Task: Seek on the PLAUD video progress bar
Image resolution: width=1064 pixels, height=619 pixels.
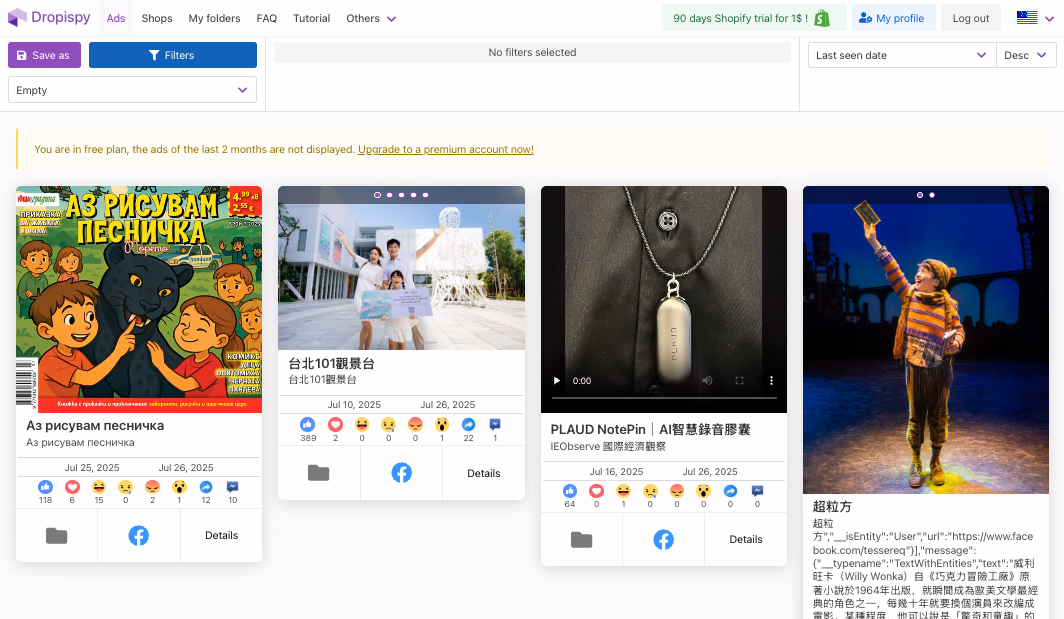Action: tap(664, 397)
